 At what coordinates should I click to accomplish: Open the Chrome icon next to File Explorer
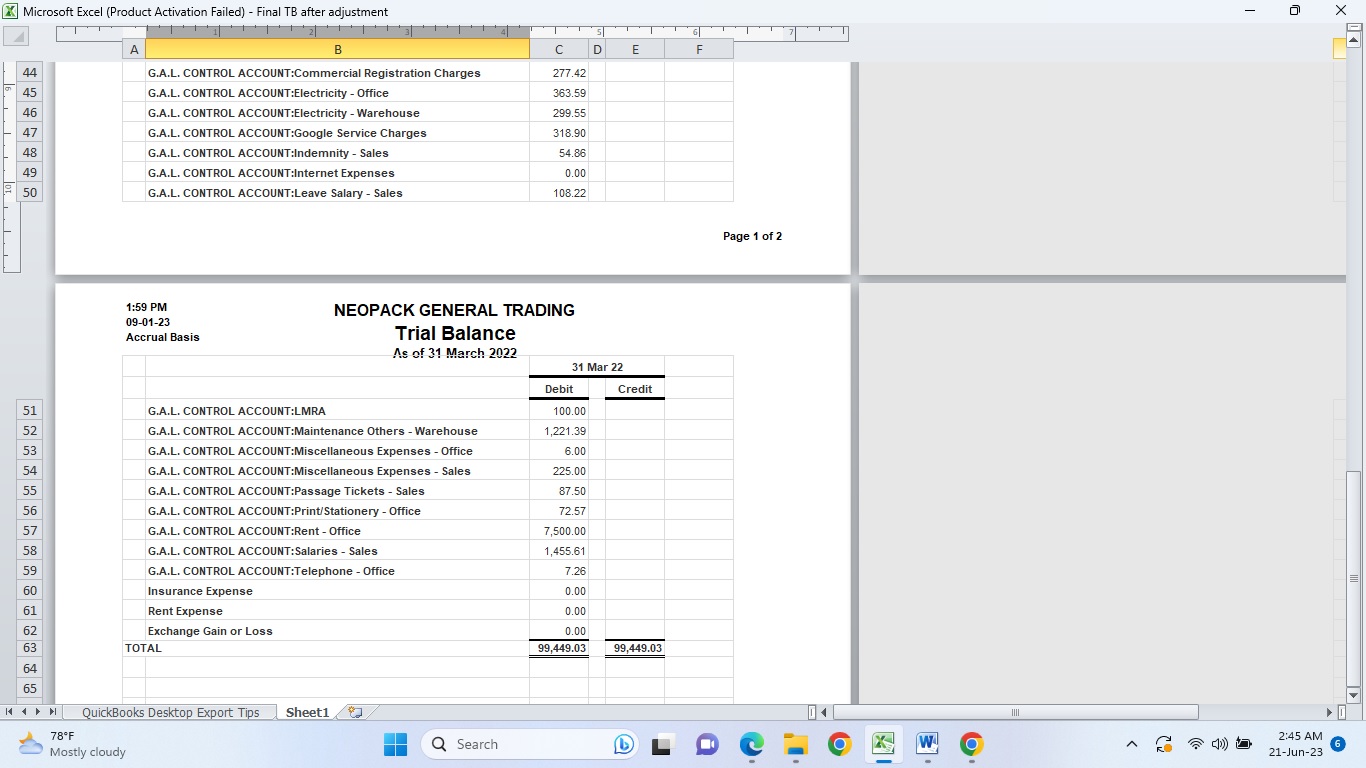pos(839,744)
